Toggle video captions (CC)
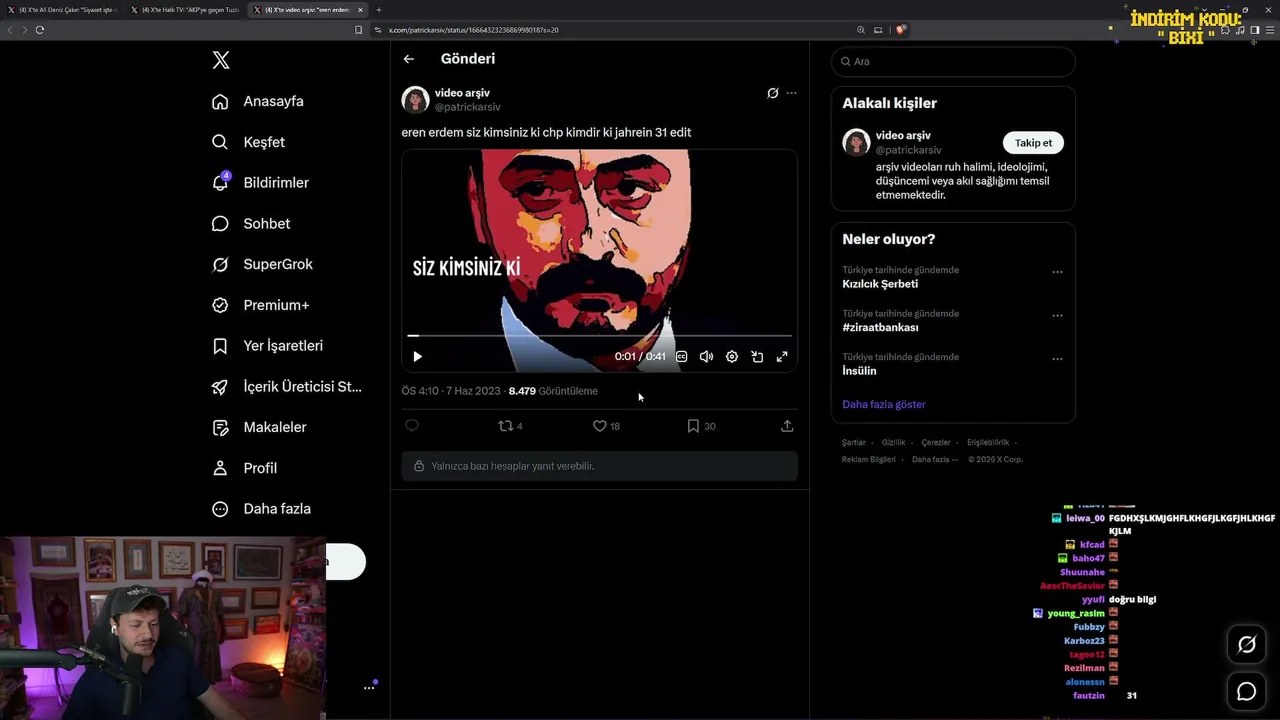 (681, 357)
